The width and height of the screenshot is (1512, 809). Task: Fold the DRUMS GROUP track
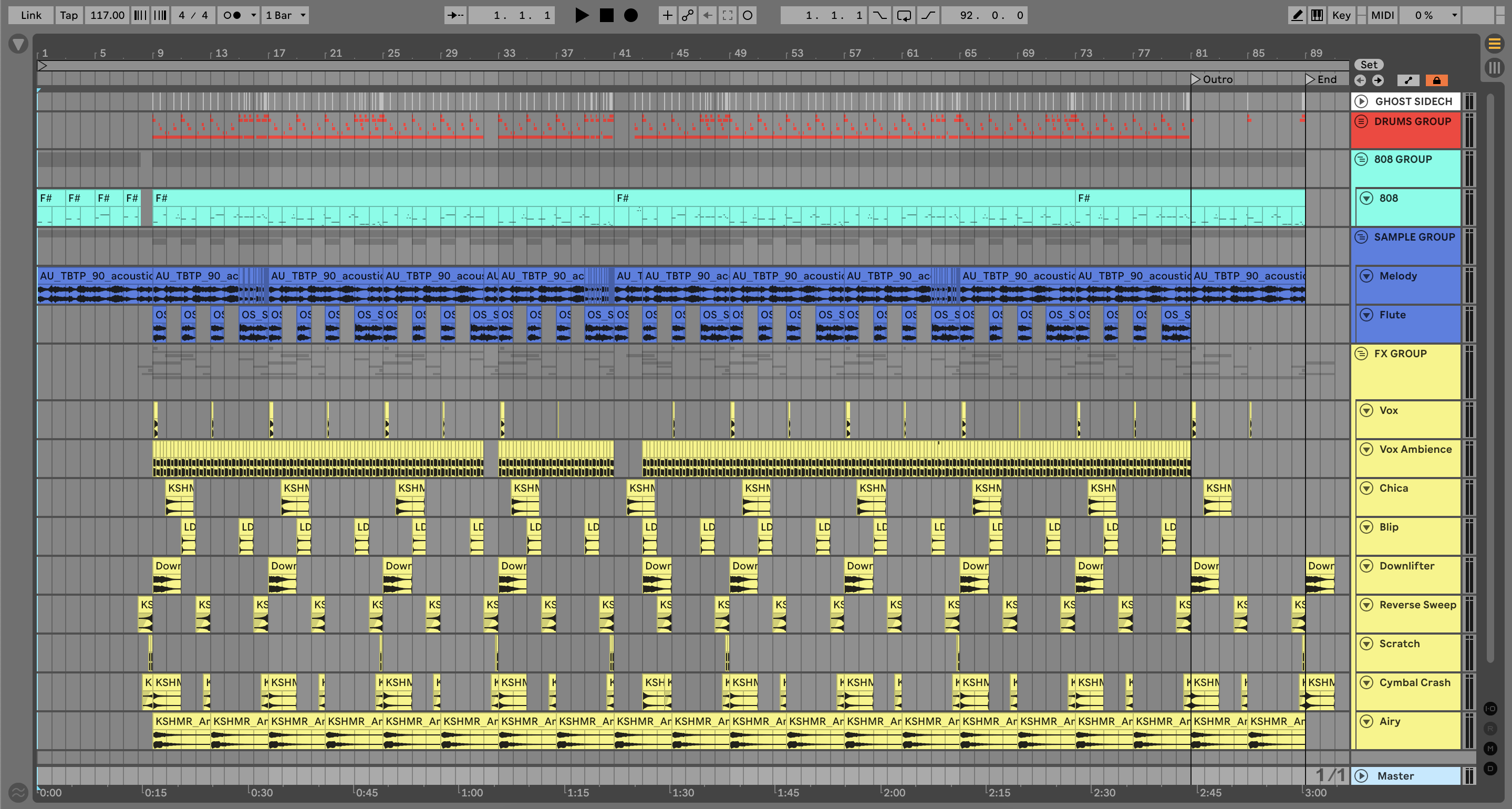[x=1361, y=121]
